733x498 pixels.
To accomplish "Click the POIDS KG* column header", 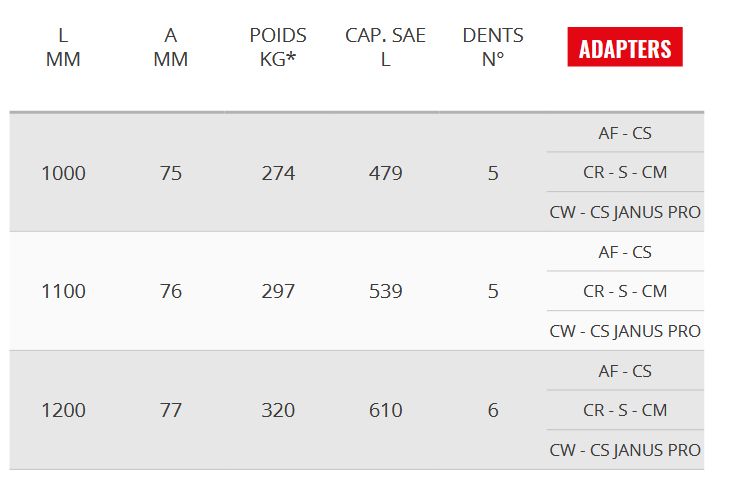I will [x=278, y=47].
